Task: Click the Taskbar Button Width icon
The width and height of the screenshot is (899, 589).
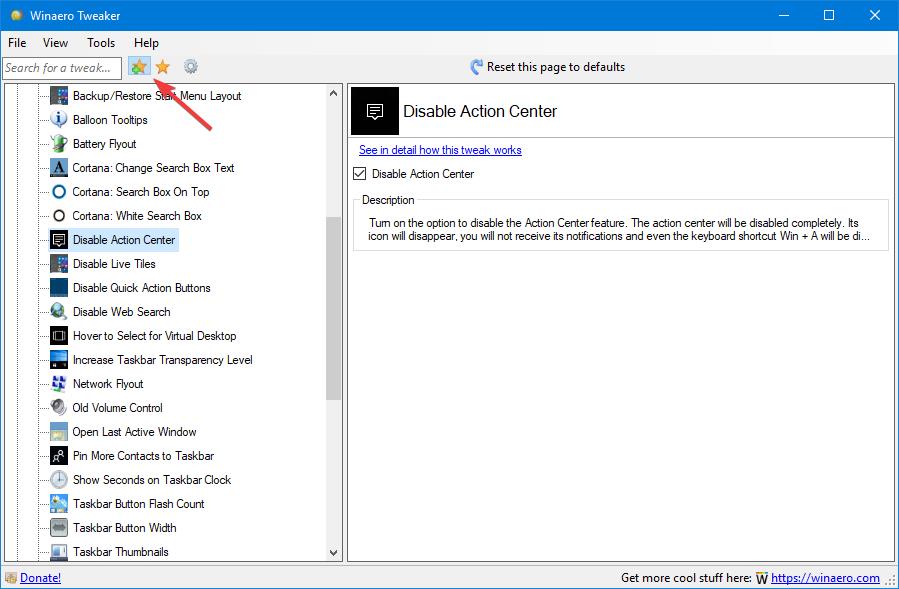Action: 58,528
